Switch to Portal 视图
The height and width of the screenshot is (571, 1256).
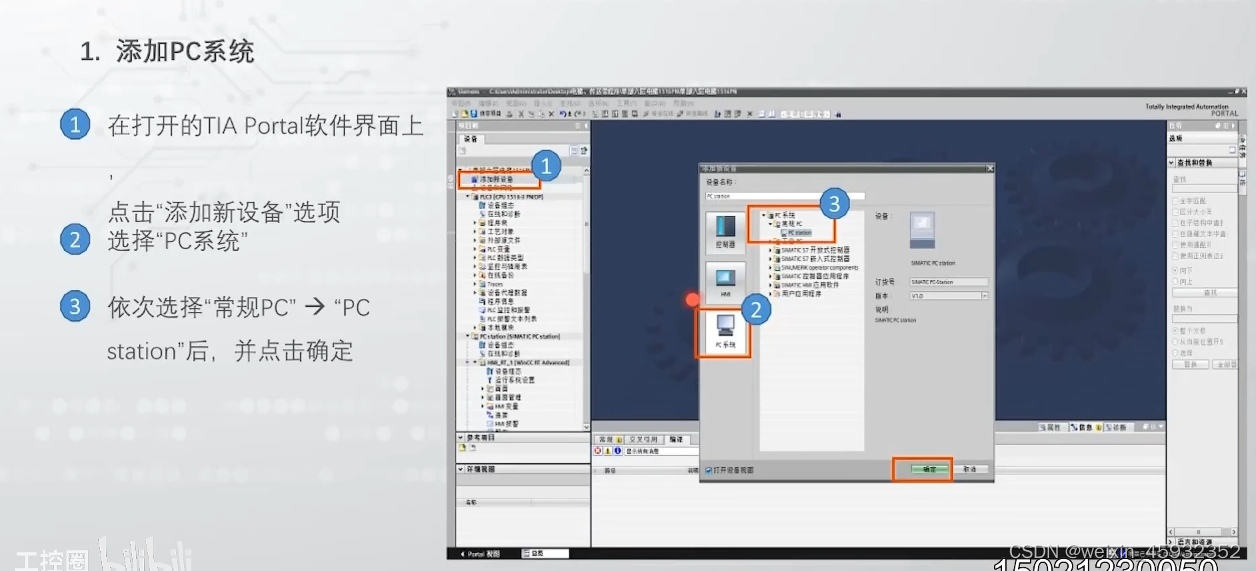coord(479,554)
